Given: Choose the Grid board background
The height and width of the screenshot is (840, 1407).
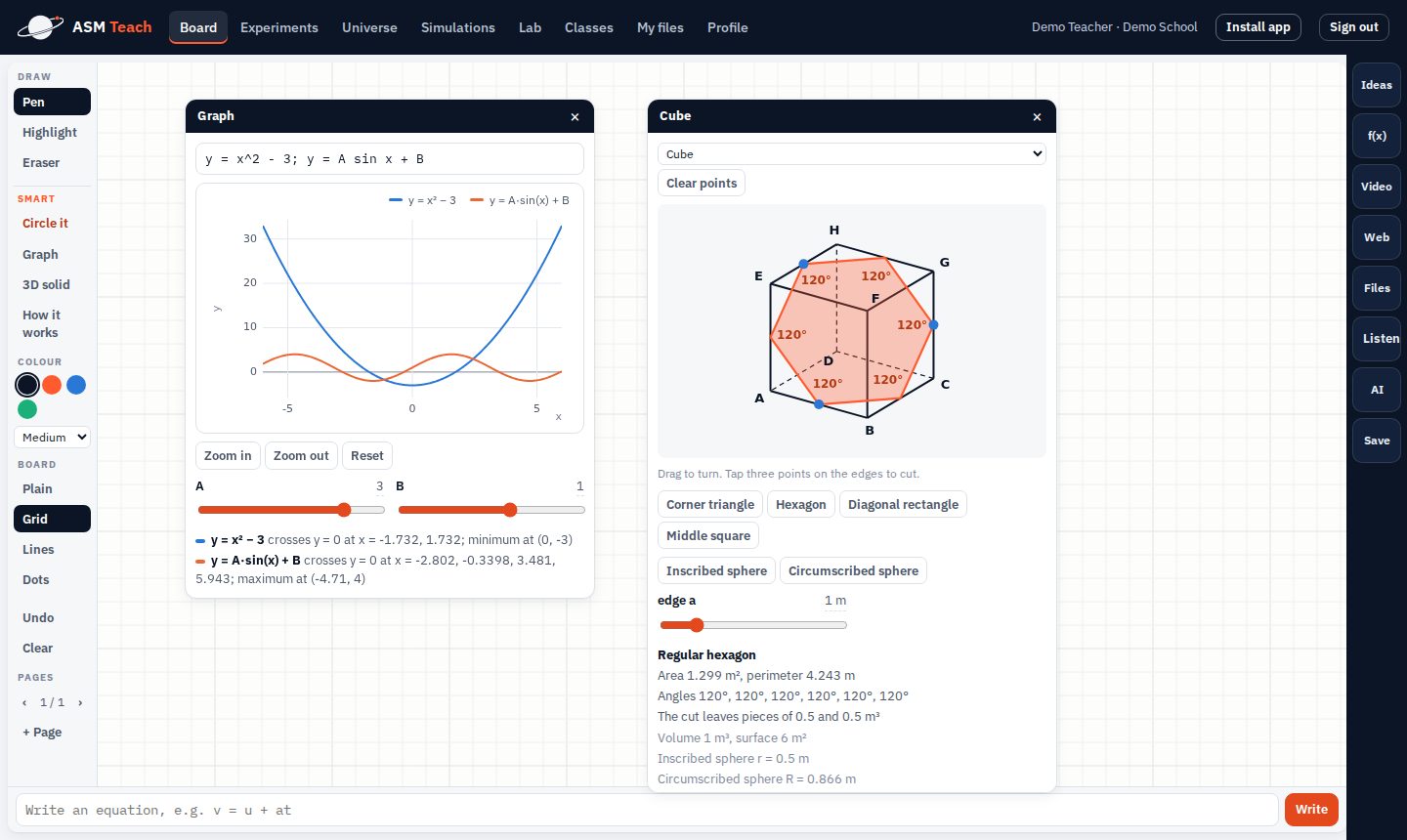Looking at the screenshot, I should pyautogui.click(x=52, y=519).
